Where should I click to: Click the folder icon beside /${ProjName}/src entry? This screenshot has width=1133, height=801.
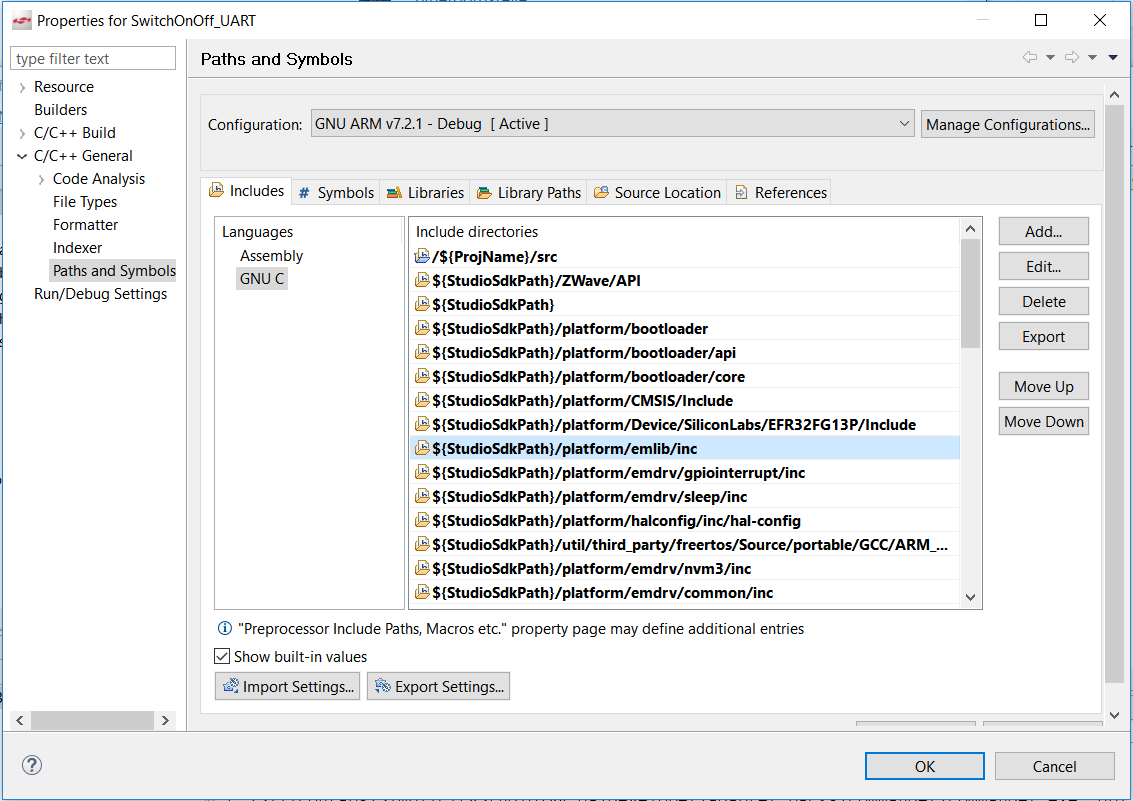421,256
